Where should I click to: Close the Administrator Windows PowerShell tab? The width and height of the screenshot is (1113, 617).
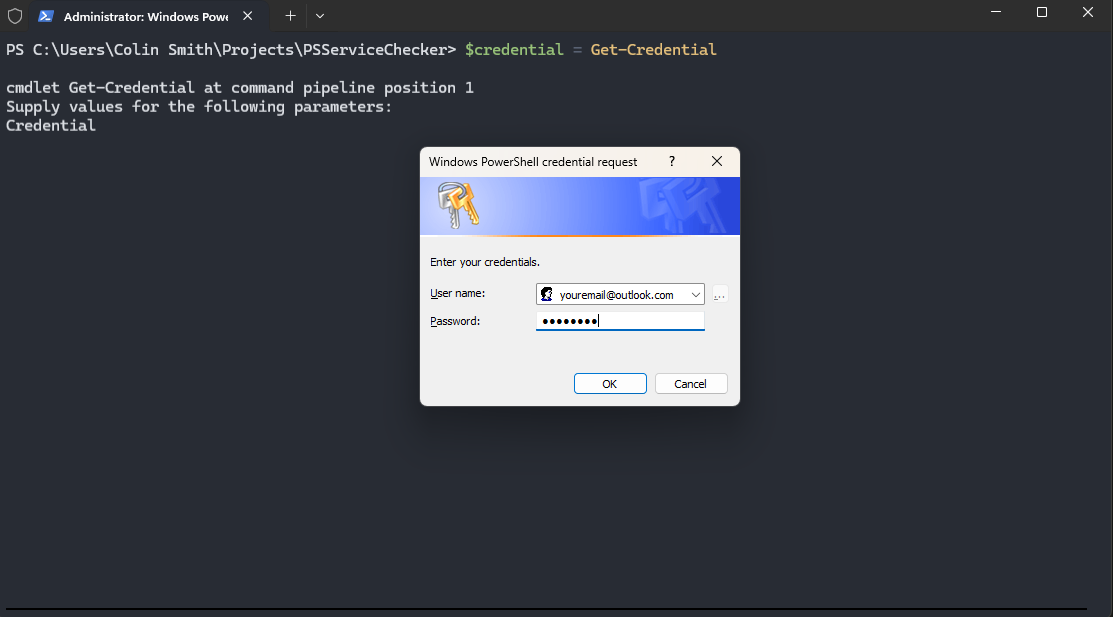click(x=248, y=16)
